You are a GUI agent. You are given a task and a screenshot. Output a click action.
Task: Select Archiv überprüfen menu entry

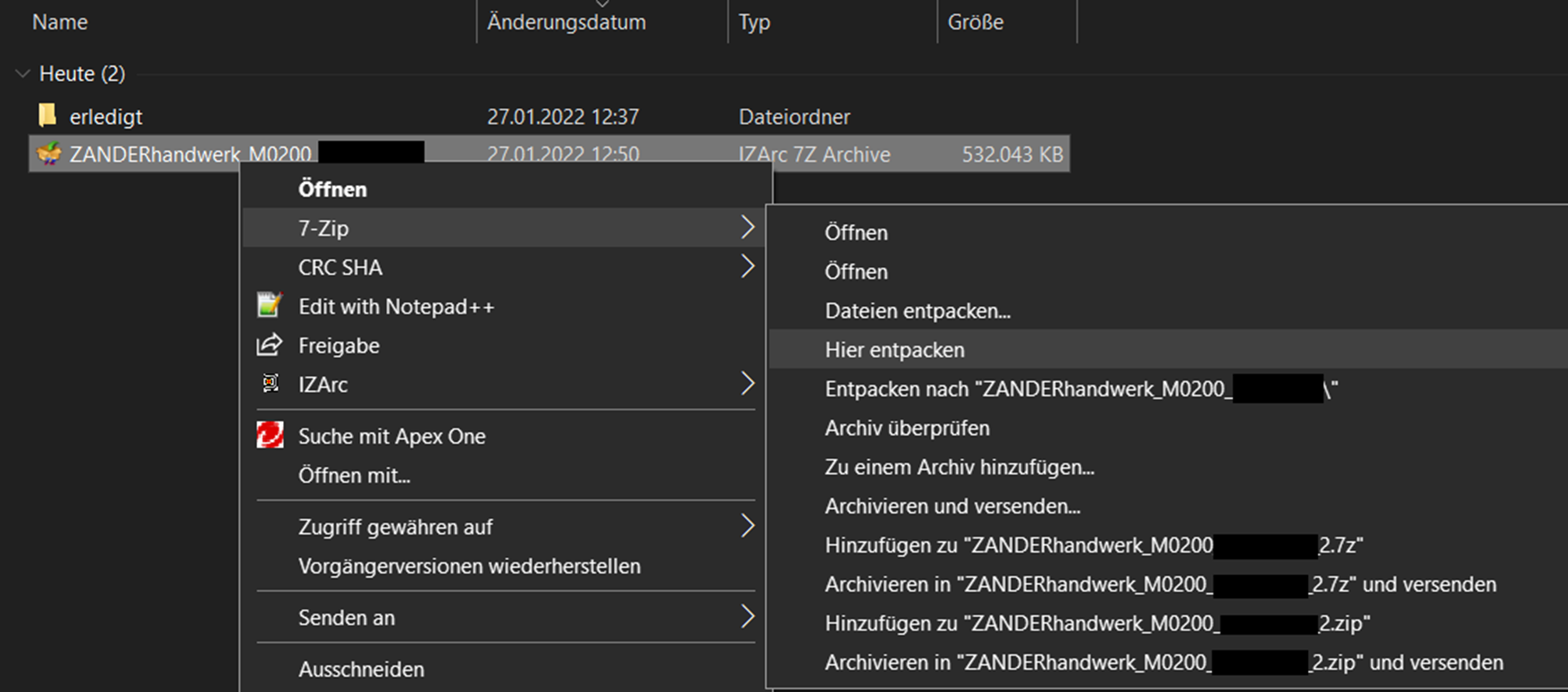tap(907, 429)
